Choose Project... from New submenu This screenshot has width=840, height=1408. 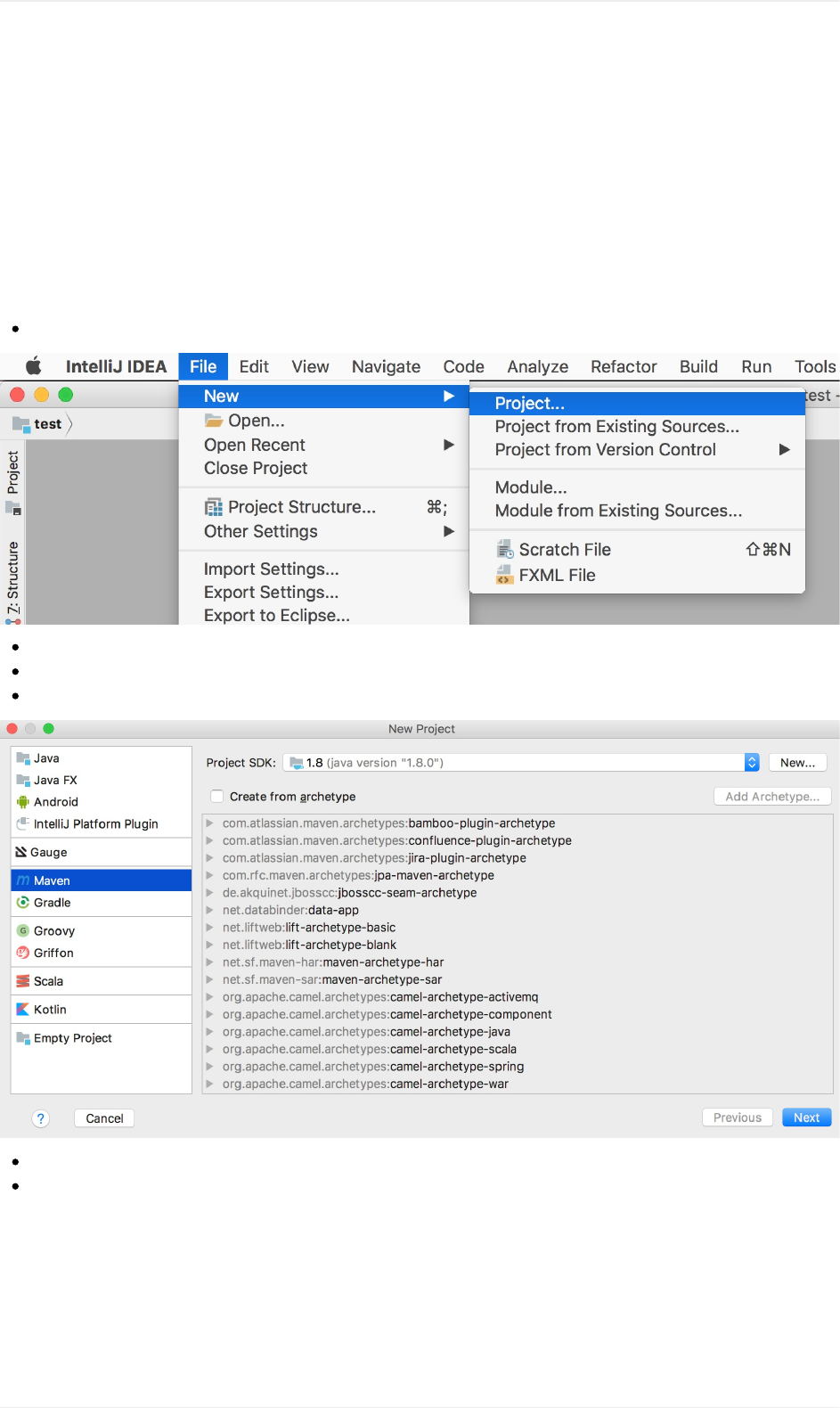pos(637,404)
